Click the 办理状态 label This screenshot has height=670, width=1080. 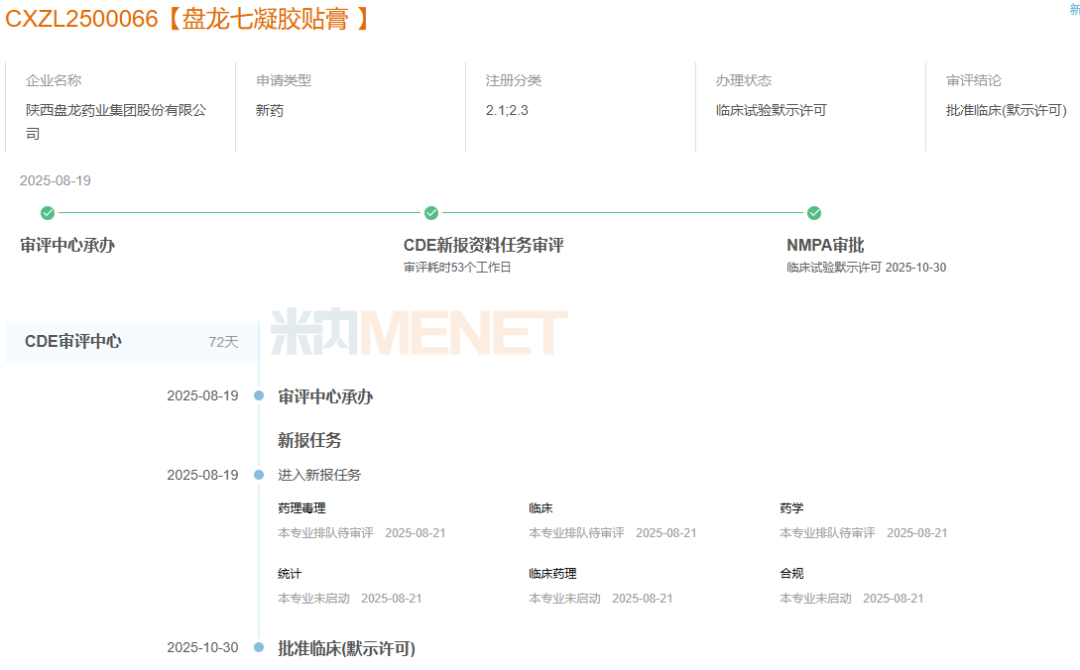(x=743, y=81)
